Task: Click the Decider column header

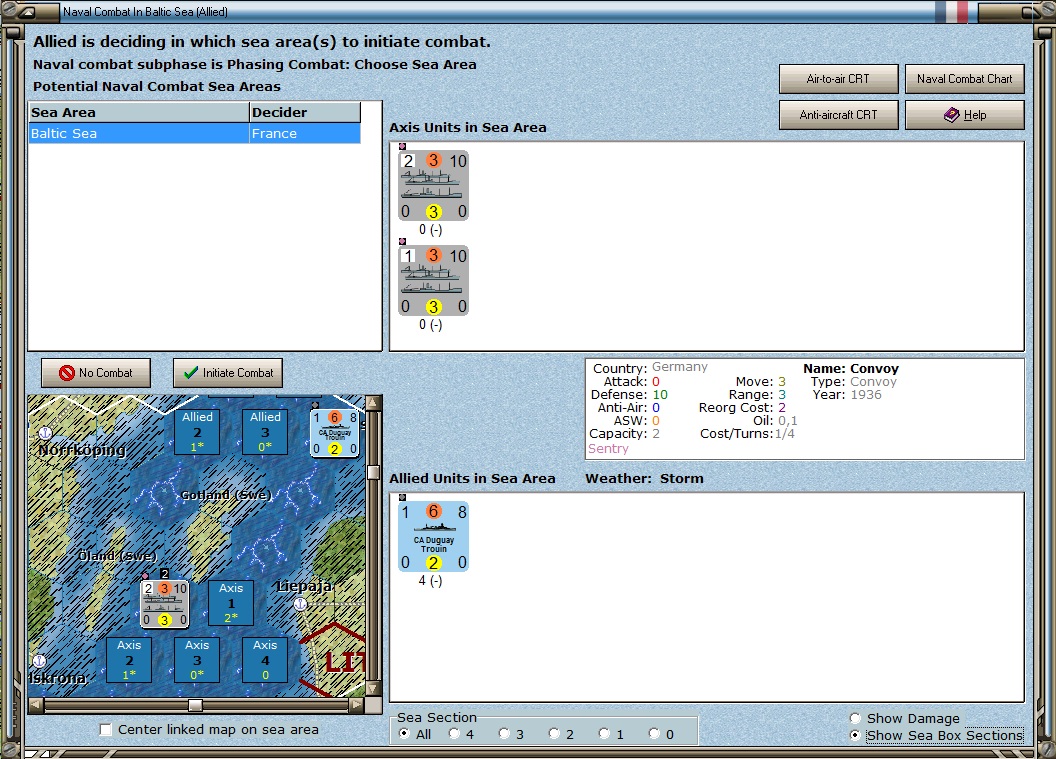Action: 305,112
